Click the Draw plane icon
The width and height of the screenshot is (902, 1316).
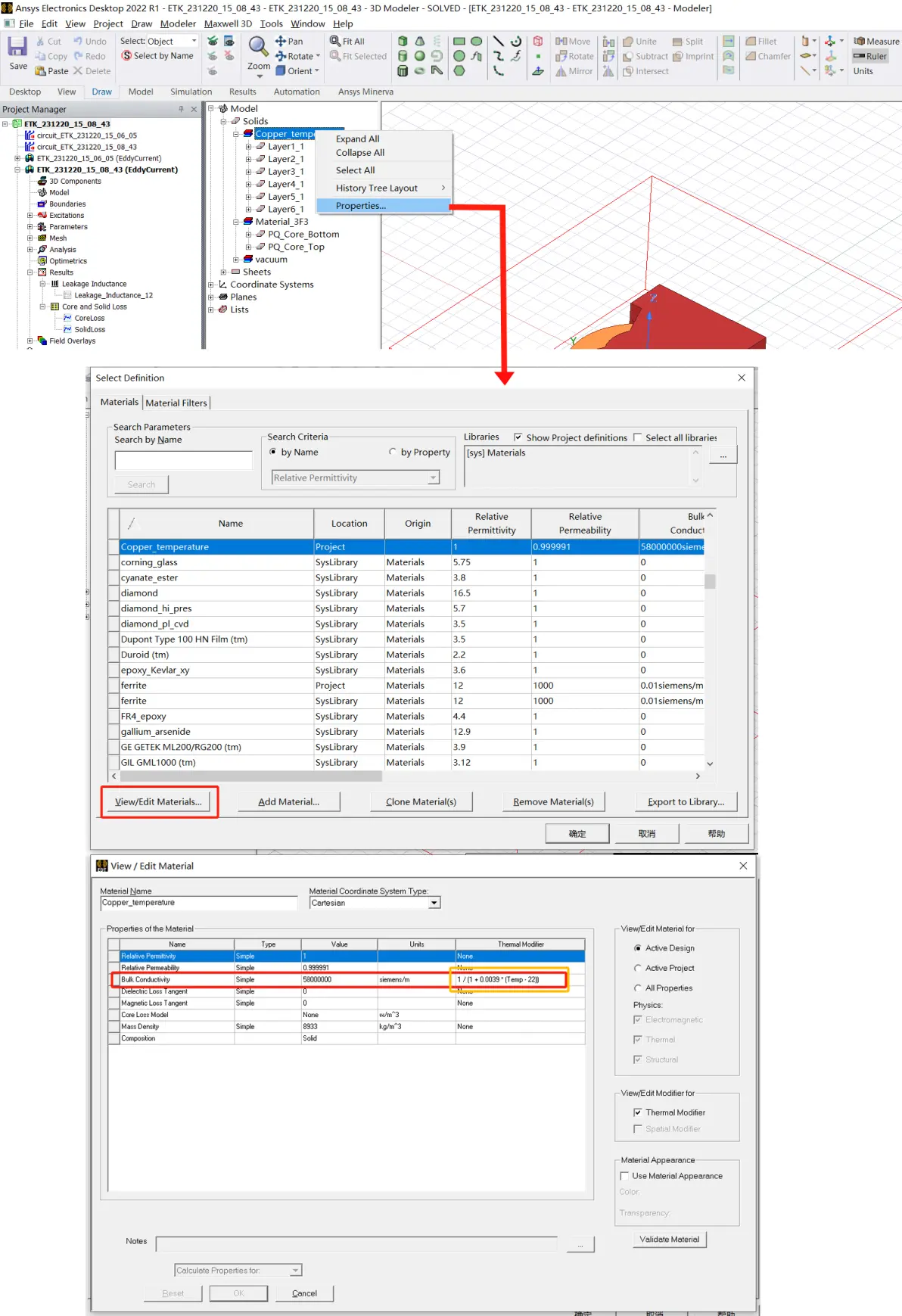[x=538, y=70]
